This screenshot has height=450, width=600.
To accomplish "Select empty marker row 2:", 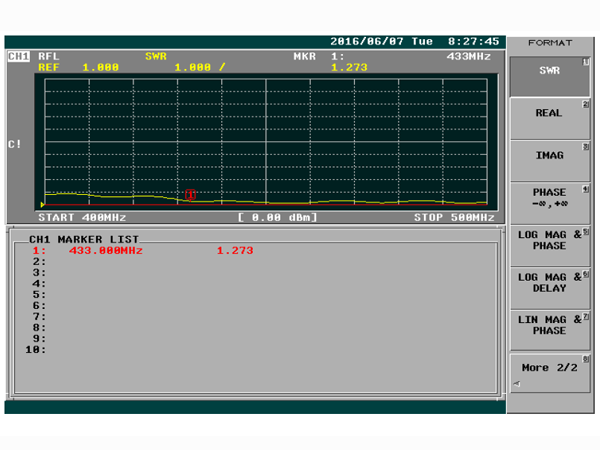I will coord(39,262).
